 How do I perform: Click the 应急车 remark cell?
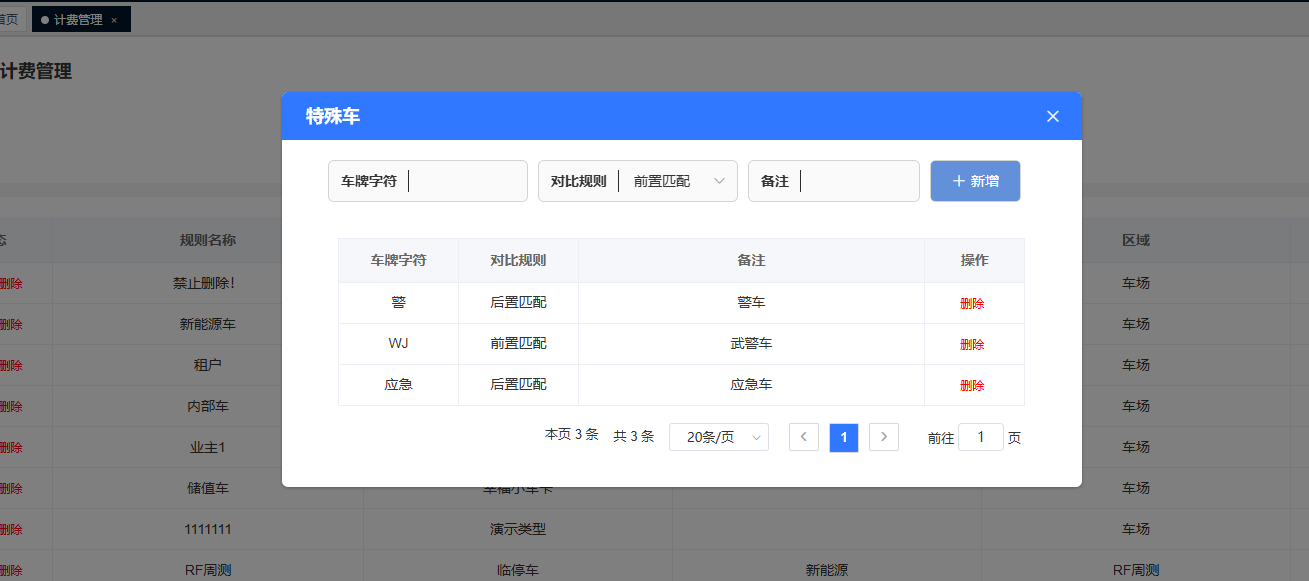click(x=751, y=384)
